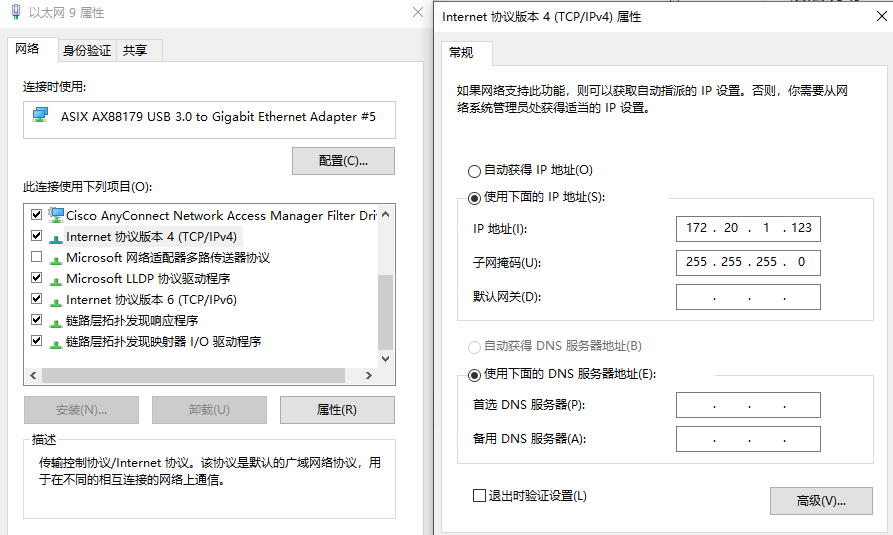Select 使用下面的 IP 地址 radio button
The width and height of the screenshot is (893, 535).
coord(474,198)
